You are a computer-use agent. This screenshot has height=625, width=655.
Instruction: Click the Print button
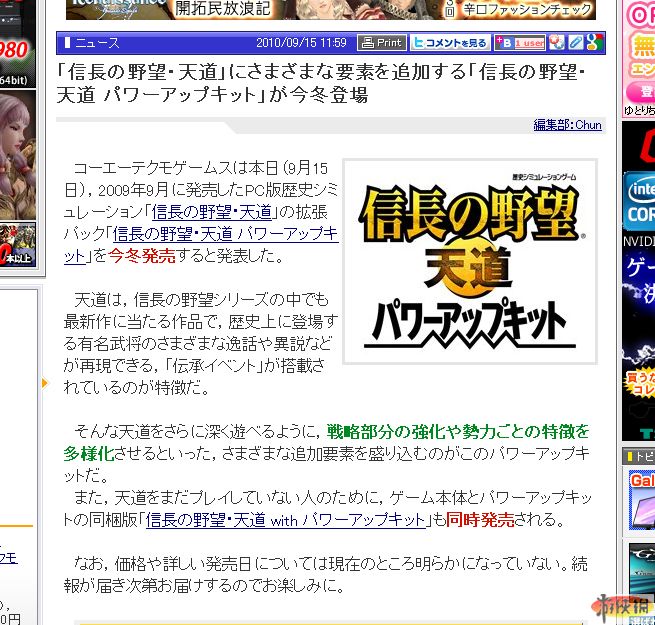point(381,43)
